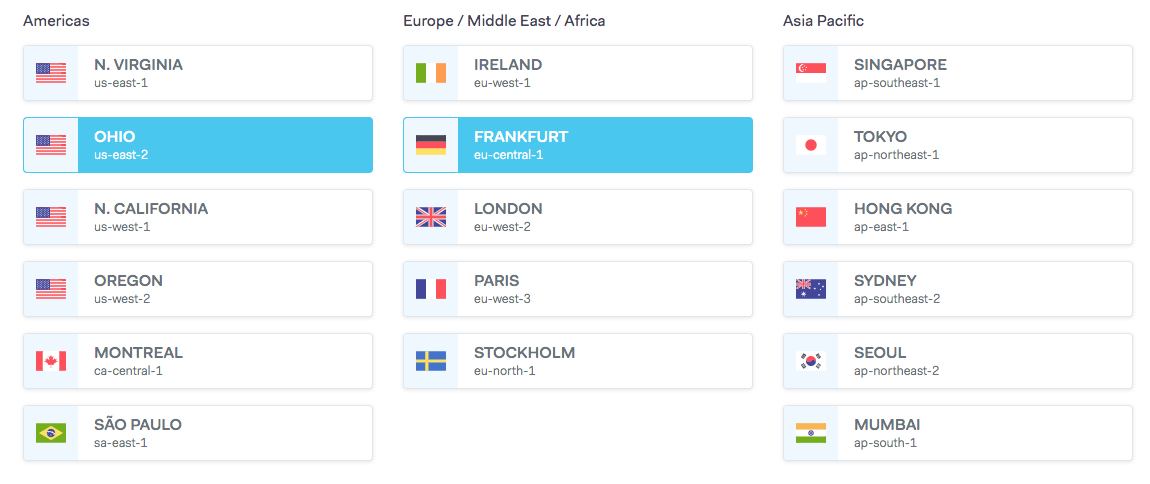This screenshot has height=484, width=1150.
Task: Click the Australia flag icon for Sydney
Action: [x=811, y=289]
